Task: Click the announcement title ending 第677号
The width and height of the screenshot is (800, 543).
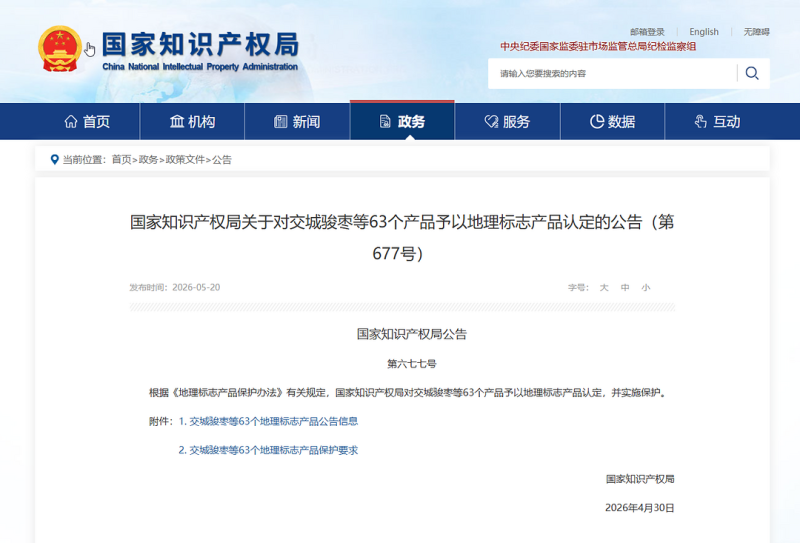Action: [402, 238]
